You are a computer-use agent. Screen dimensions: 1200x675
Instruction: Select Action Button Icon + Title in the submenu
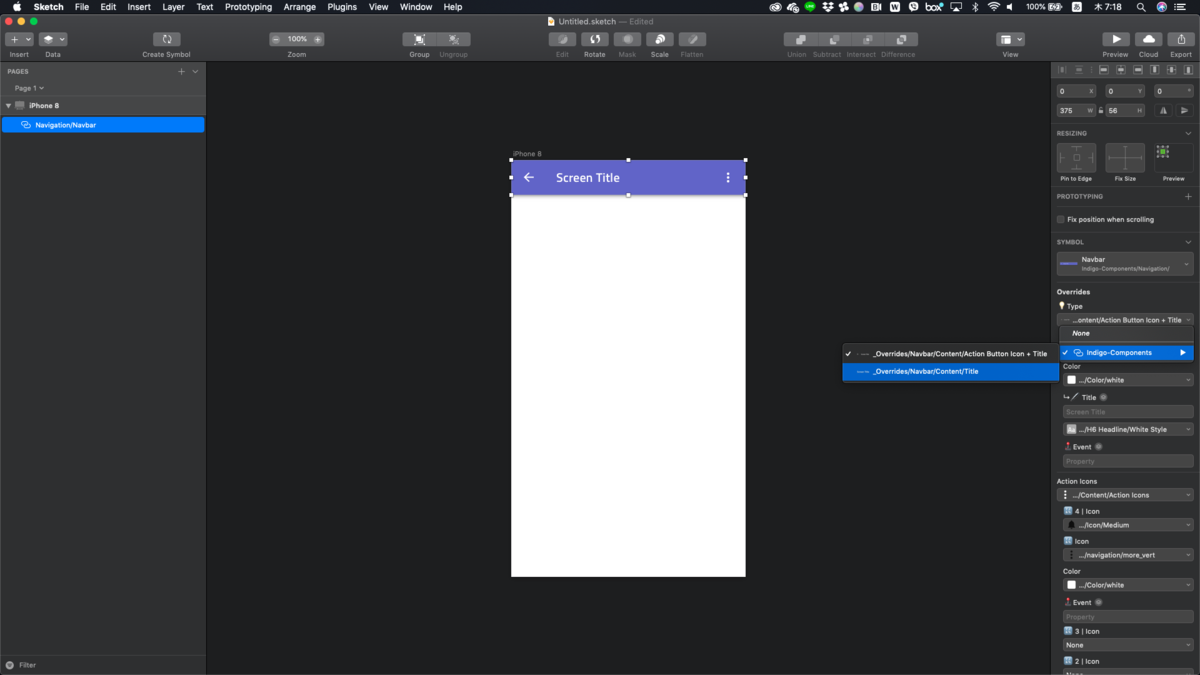(951, 354)
